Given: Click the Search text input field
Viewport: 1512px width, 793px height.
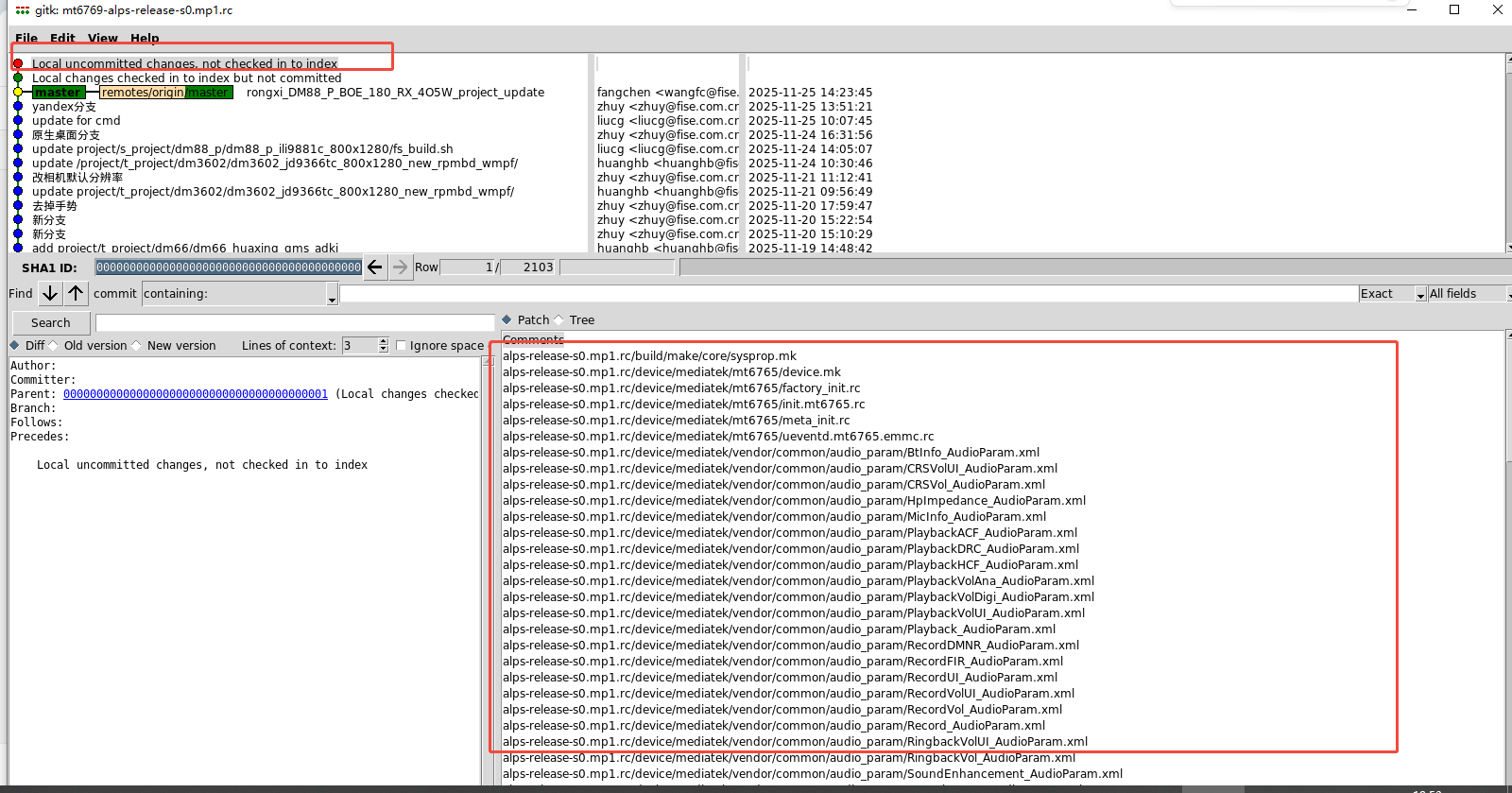Looking at the screenshot, I should click(x=295, y=323).
